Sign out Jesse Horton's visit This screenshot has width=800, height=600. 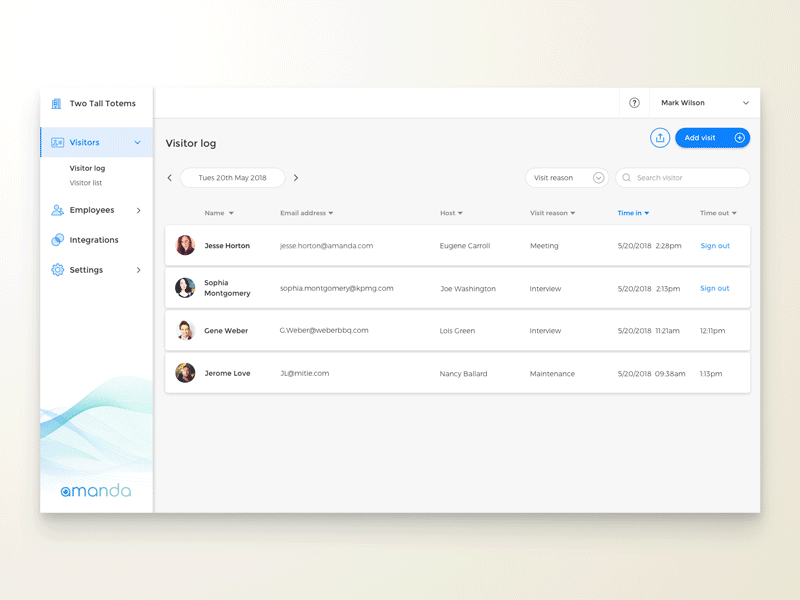715,245
